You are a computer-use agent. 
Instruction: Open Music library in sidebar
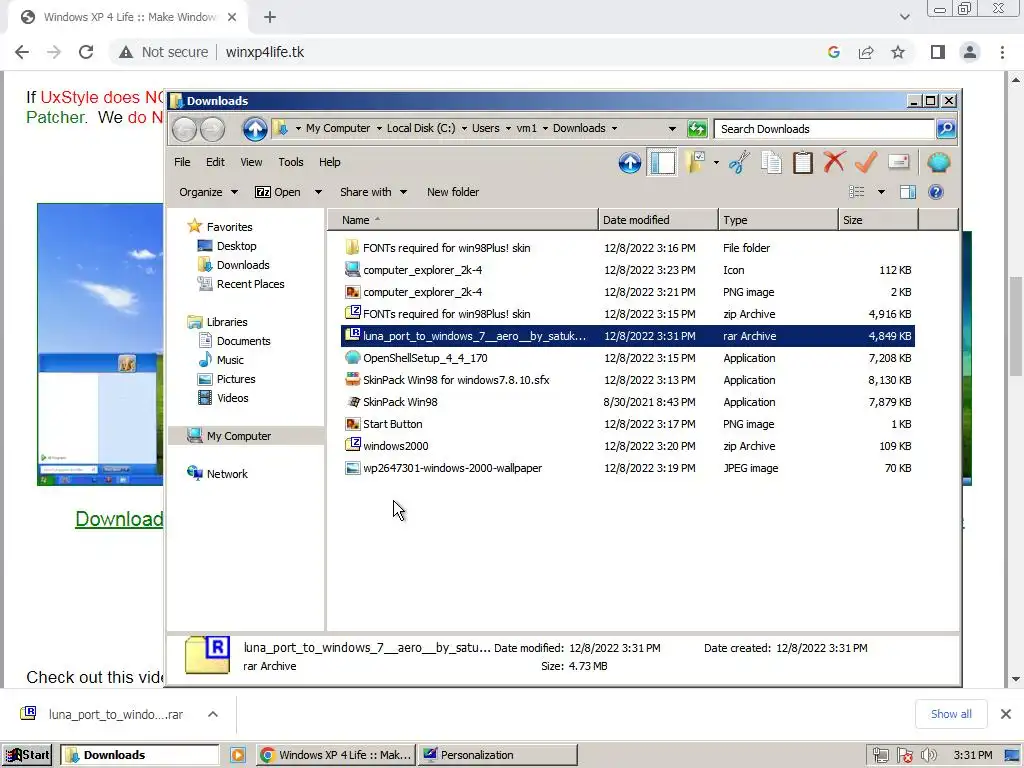pos(221,360)
